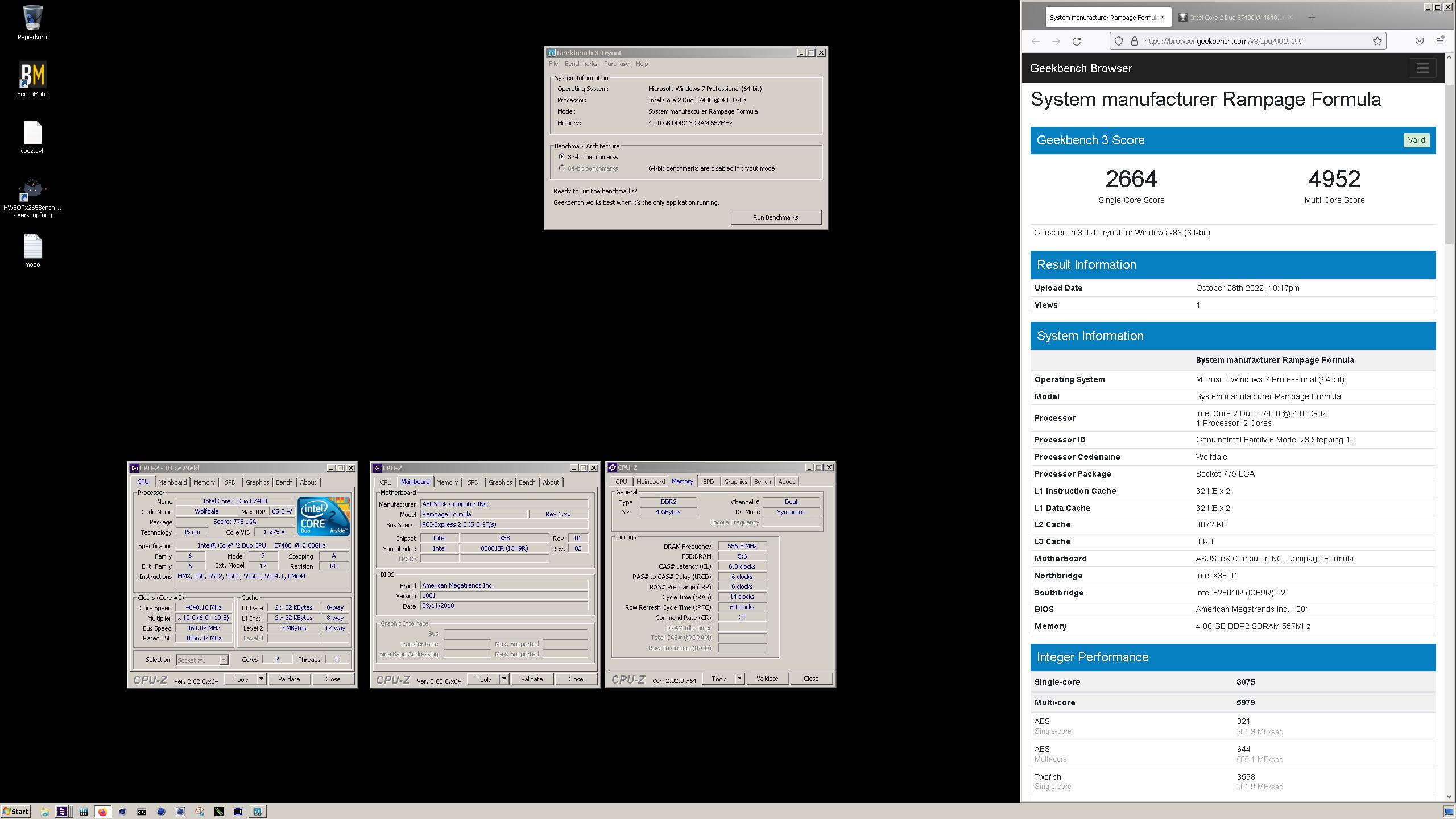Close the System manufacturer Rampage Formula tab
Screen dimensions: 1456x819
1163,18
